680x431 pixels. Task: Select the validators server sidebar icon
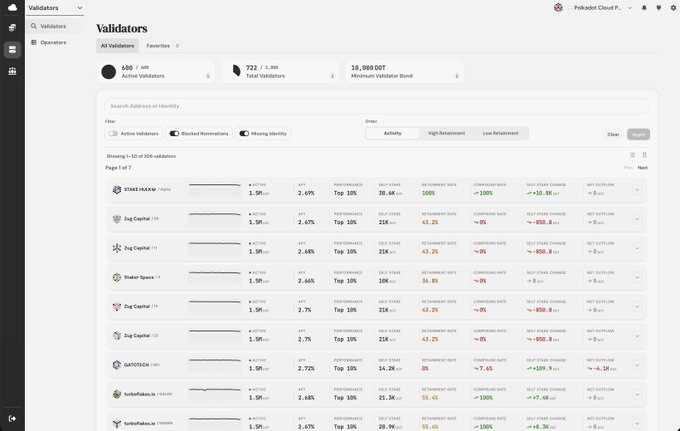point(12,49)
